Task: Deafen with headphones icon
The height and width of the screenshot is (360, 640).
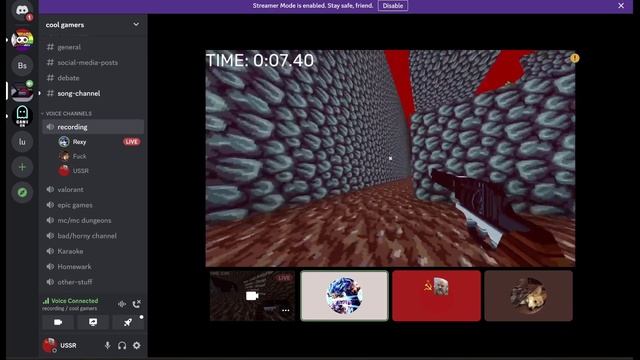Action: click(122, 345)
